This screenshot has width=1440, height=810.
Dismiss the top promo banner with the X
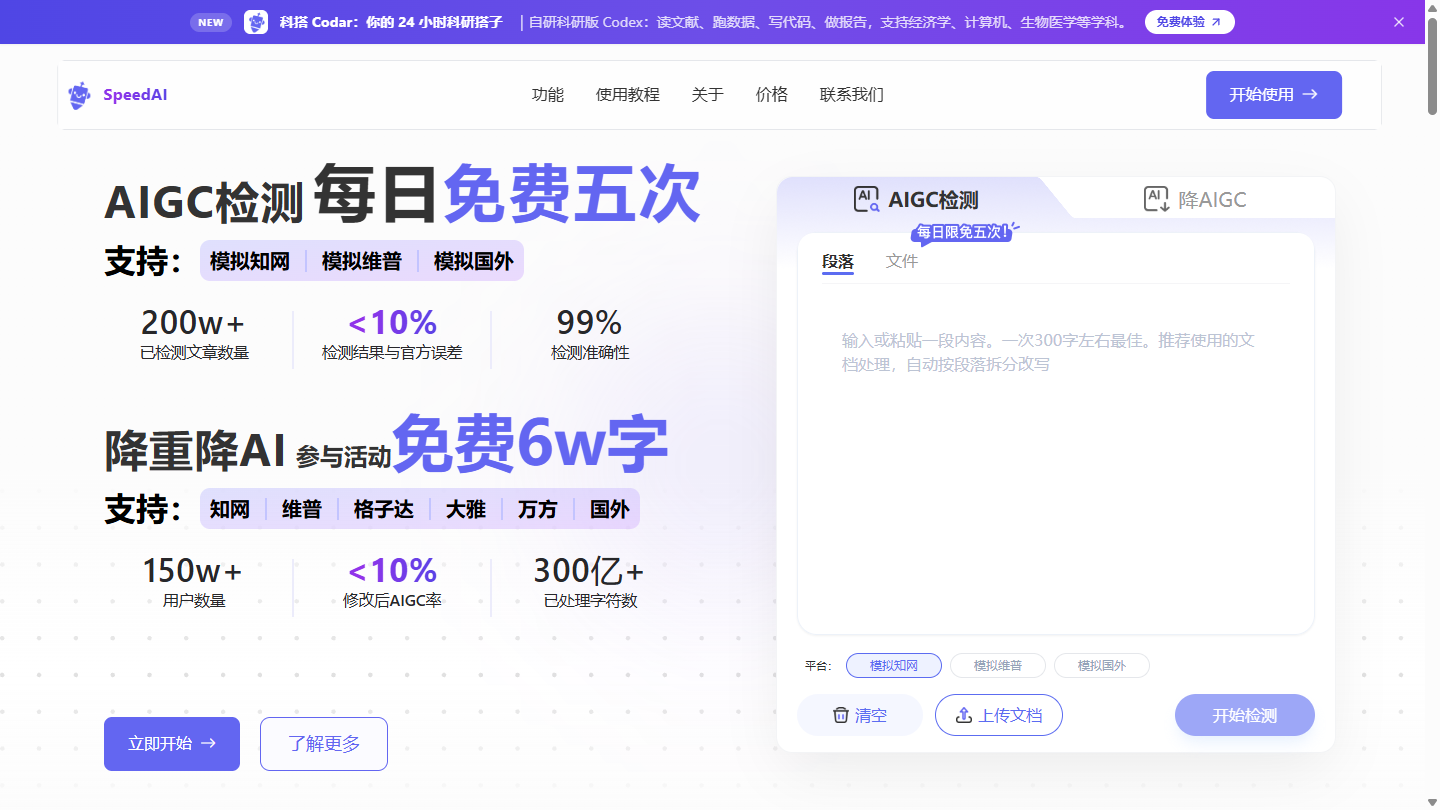[1399, 22]
